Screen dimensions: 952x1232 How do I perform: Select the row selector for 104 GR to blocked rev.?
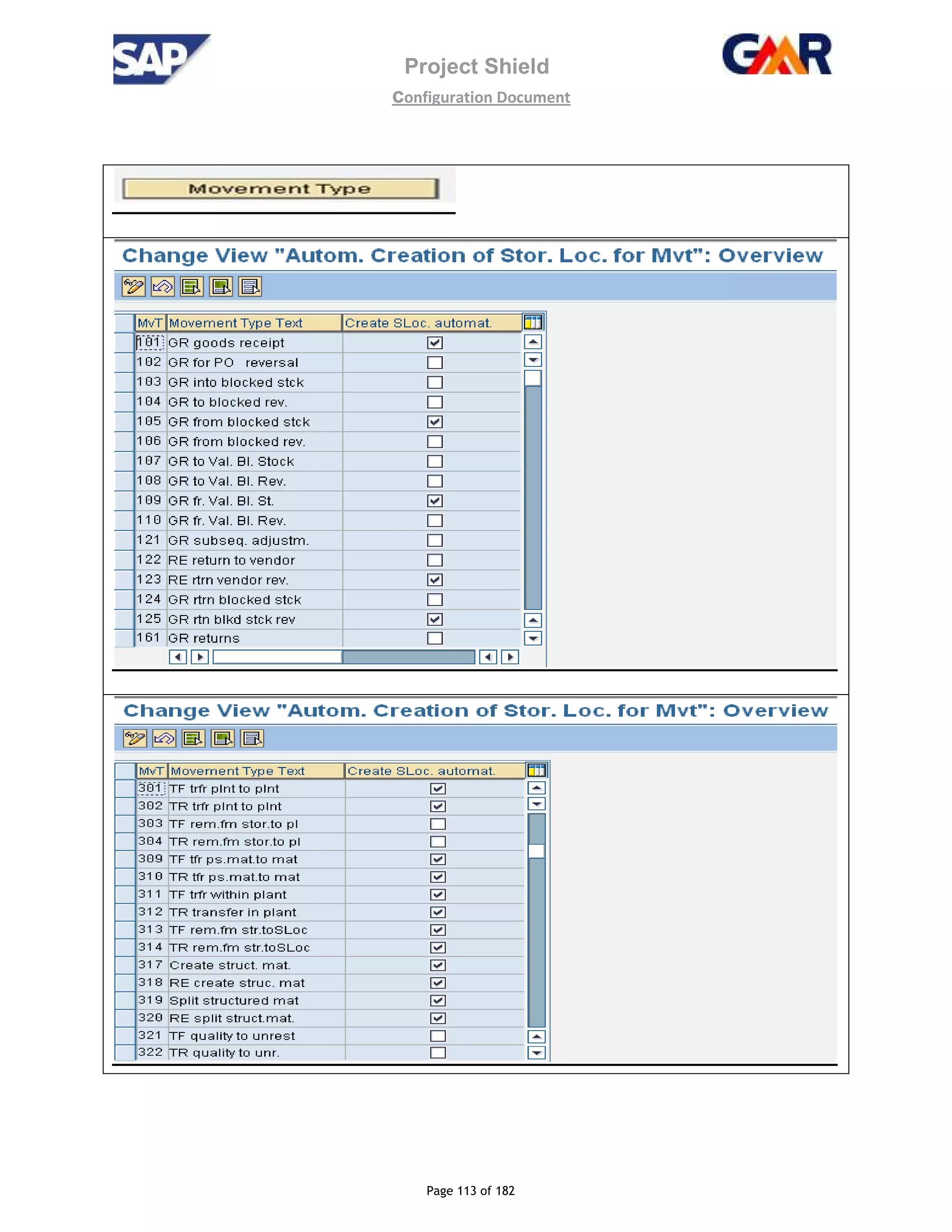(x=124, y=402)
